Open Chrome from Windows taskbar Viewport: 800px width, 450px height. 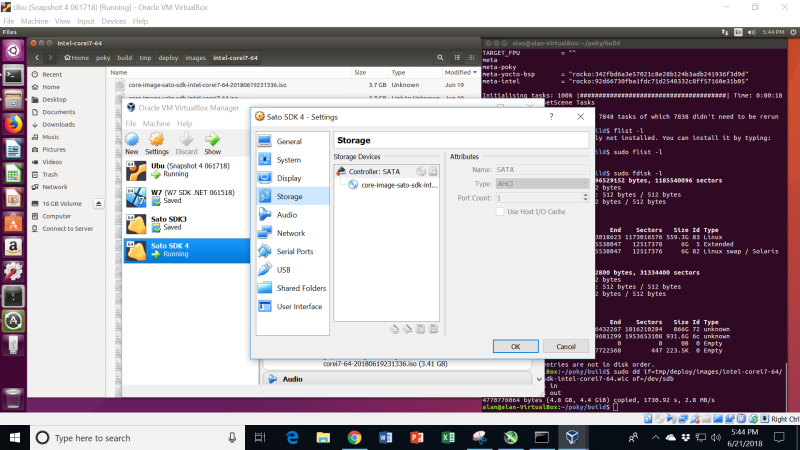(x=354, y=438)
